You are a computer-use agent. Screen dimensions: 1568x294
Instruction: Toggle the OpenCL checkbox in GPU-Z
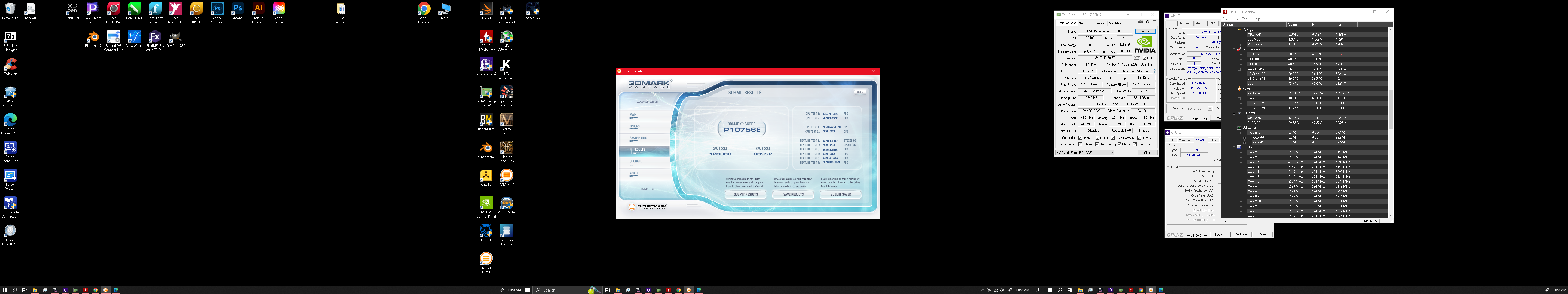point(1080,138)
